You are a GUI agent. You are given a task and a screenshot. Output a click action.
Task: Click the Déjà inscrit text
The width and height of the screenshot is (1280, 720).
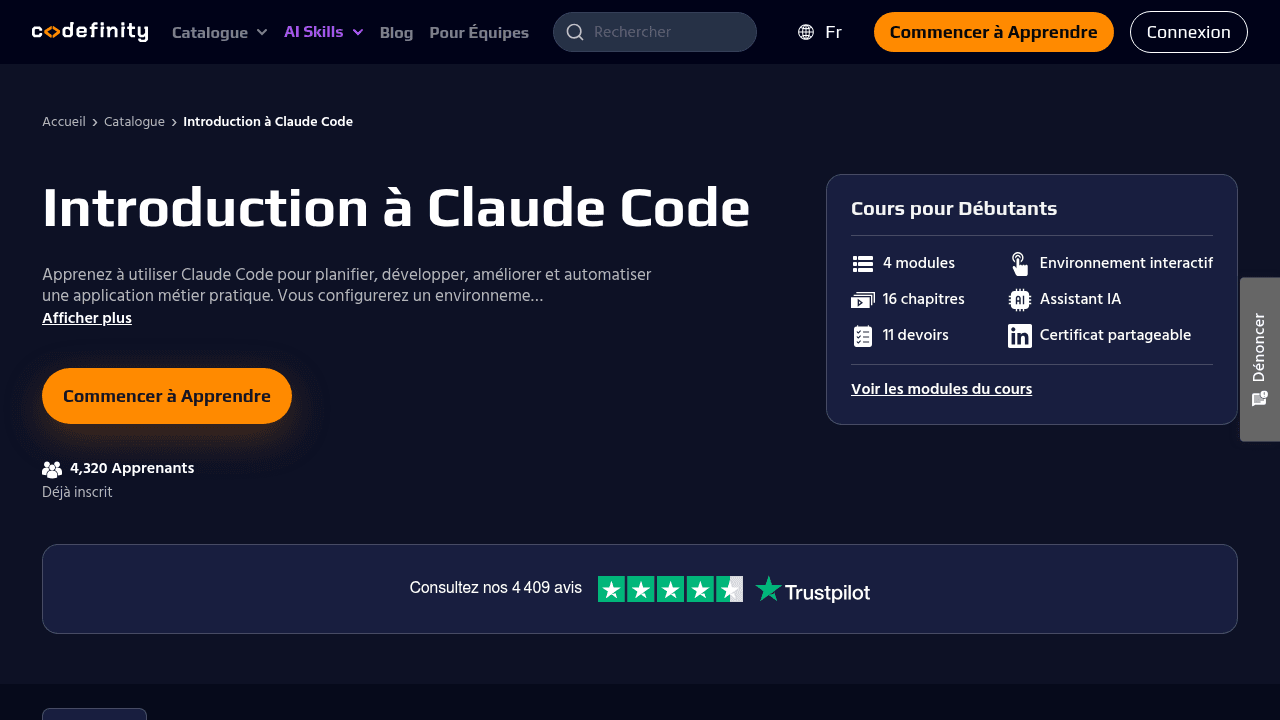[x=77, y=492]
